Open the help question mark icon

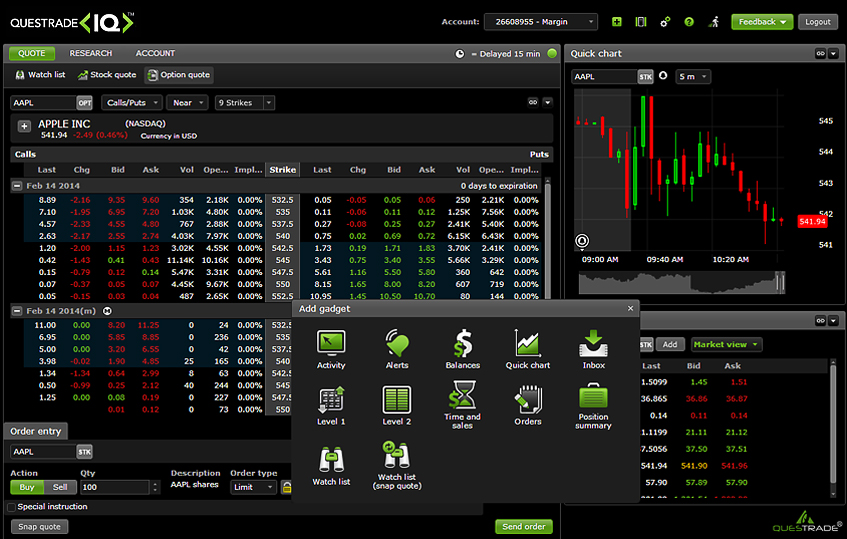tap(689, 22)
